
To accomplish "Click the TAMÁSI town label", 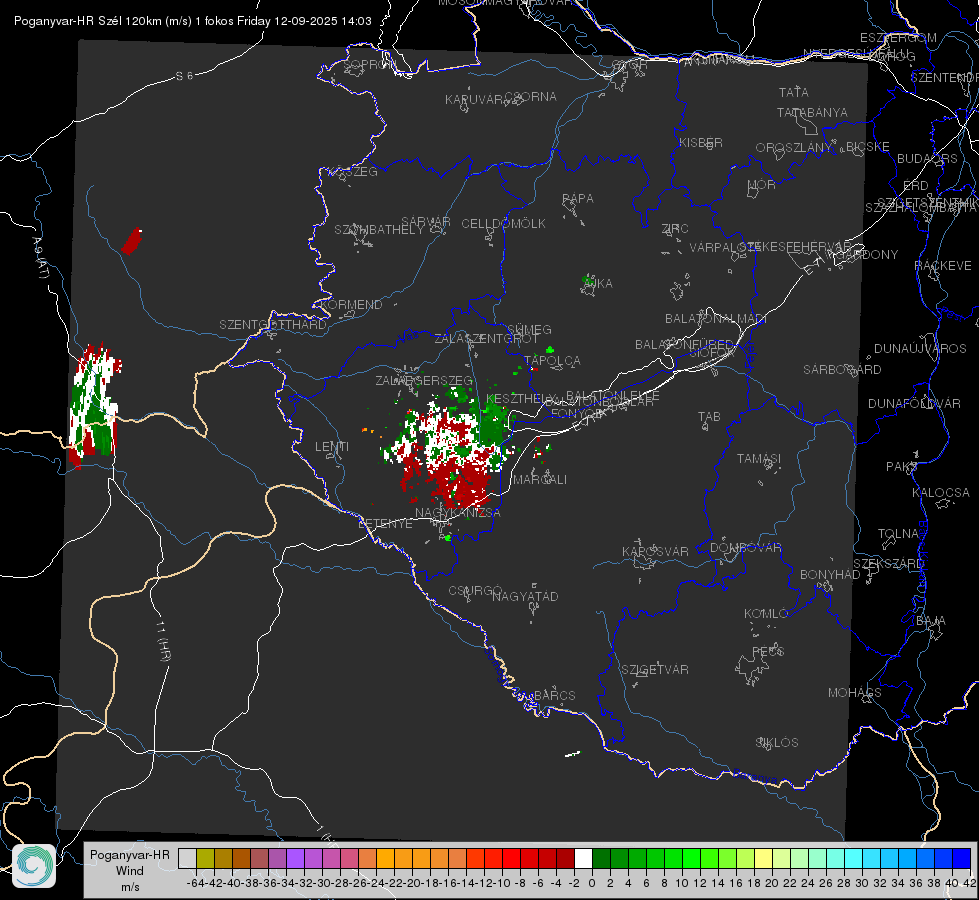I will coord(759,458).
